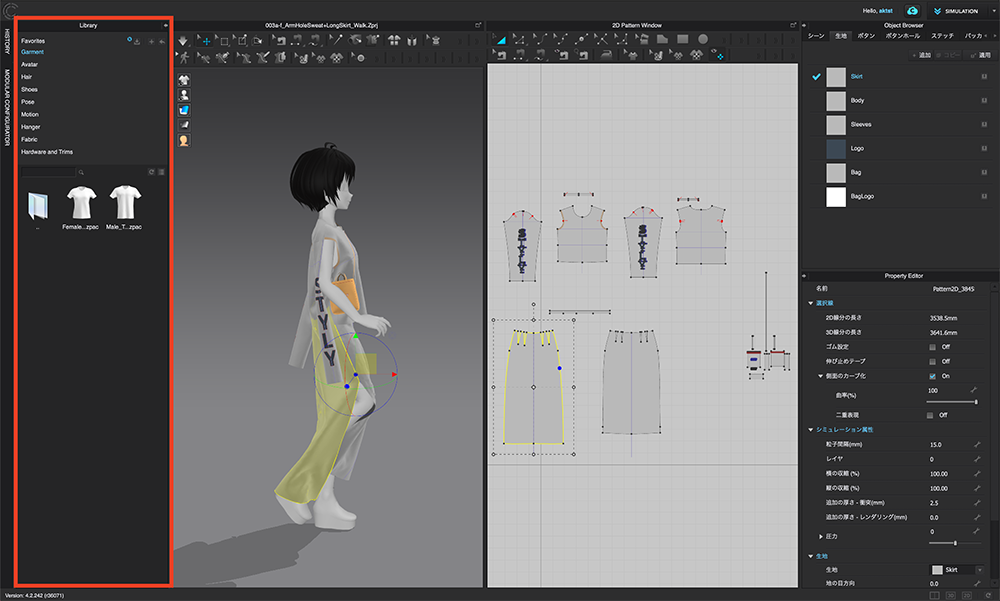Viewport: 1000px width, 601px height.
Task: Disable the 側面のカーブ化 option
Action: 932,376
